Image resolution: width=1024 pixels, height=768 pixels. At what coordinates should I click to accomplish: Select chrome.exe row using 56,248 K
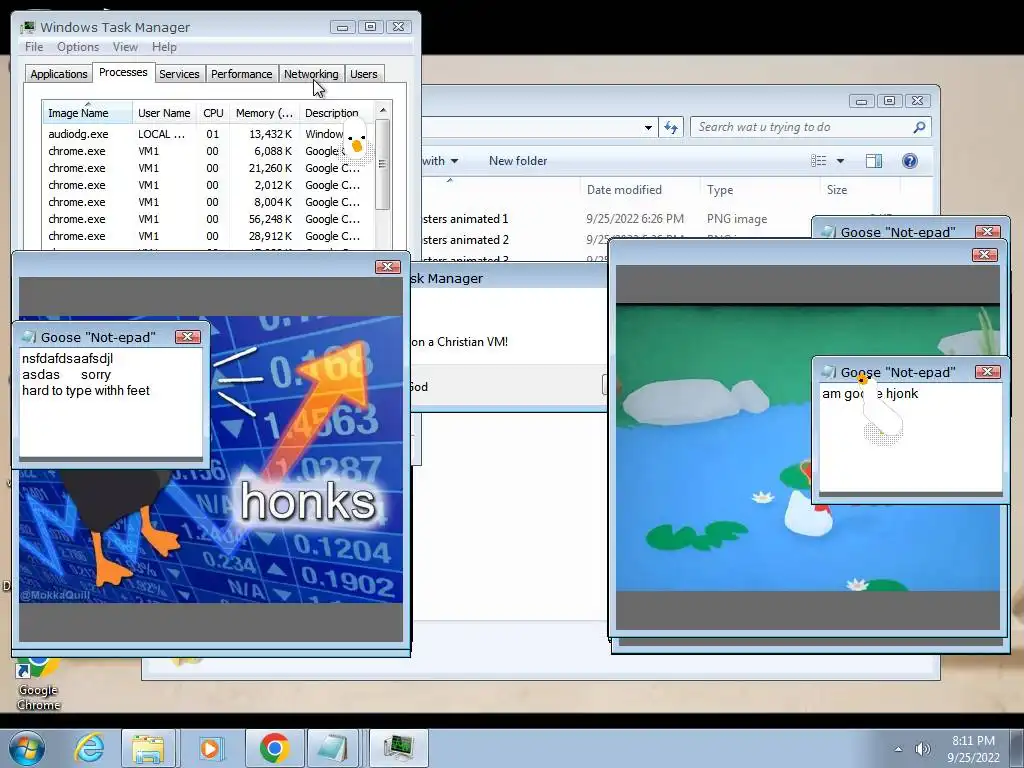pos(209,219)
